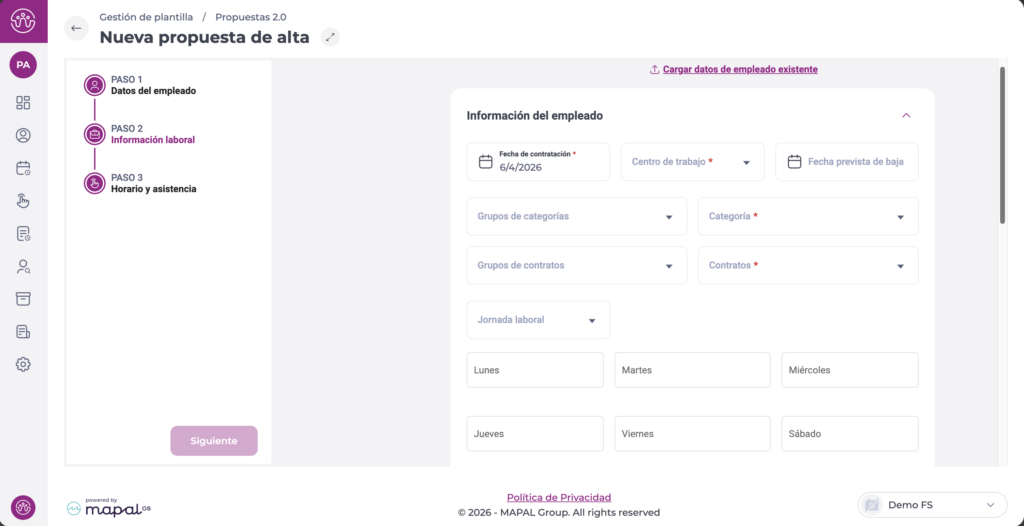1024x526 pixels.
Task: Open the calendar clock icon in sidebar
Action: pos(23,168)
